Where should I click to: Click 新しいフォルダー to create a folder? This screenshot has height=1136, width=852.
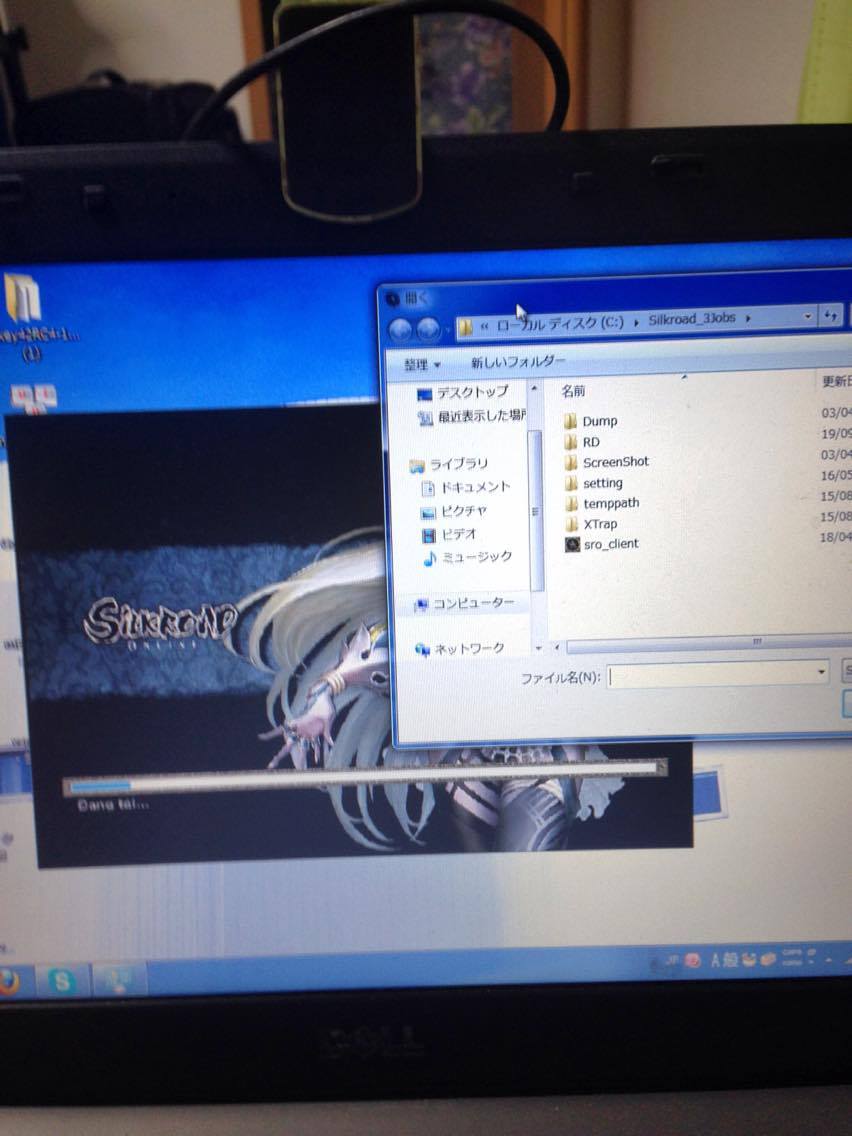click(517, 362)
